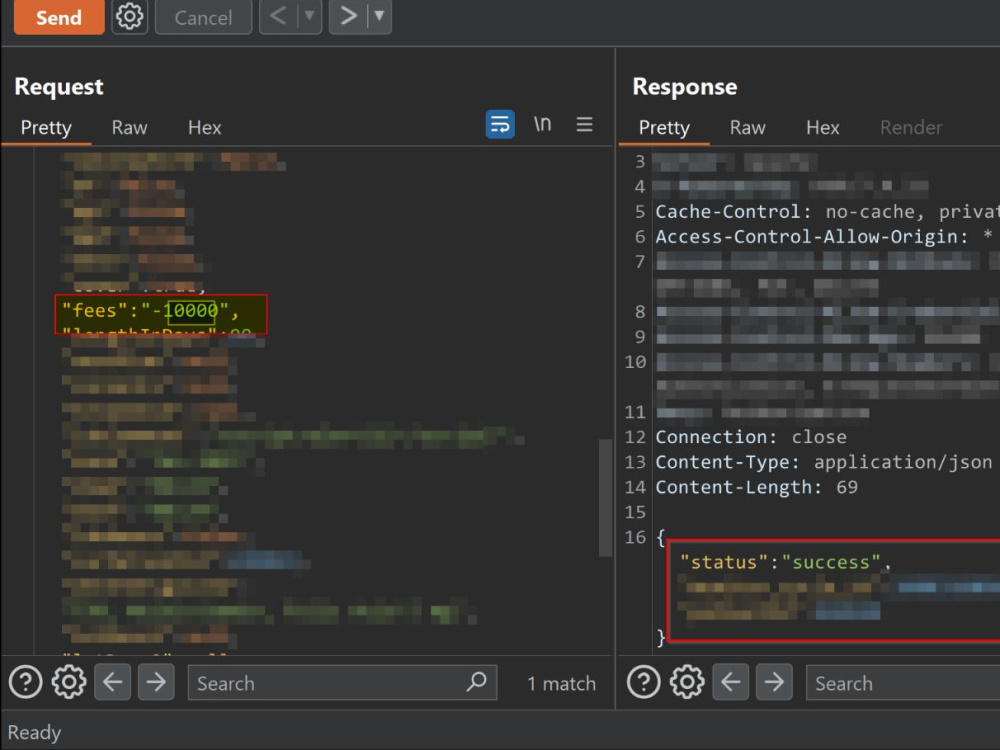Click the "Content-Length: 69" line
This screenshot has width=1000, height=750.
[756, 487]
